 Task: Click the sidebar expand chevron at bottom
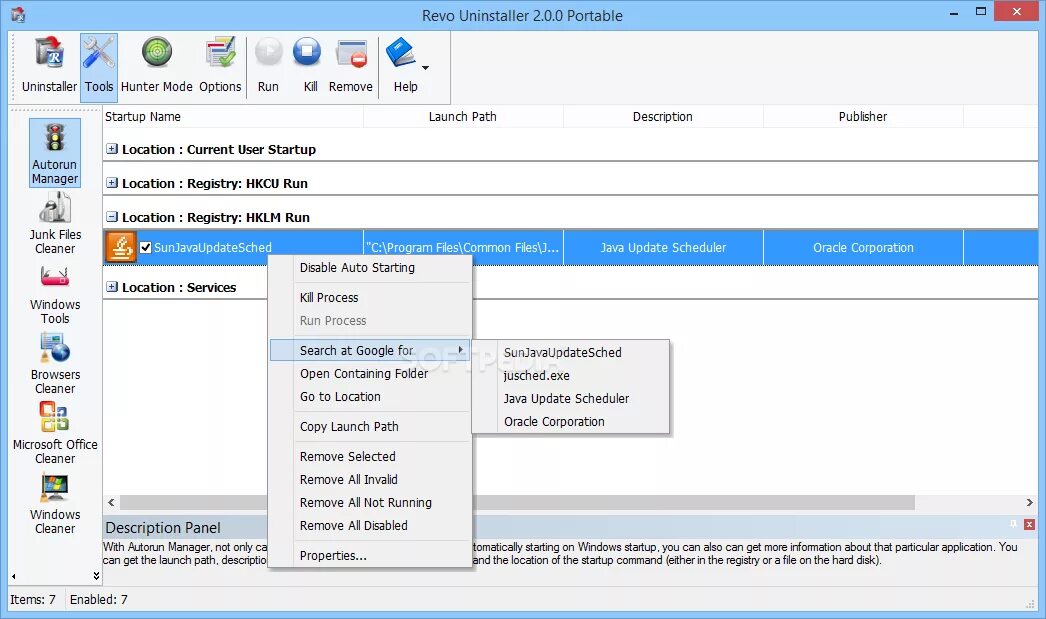[x=96, y=576]
